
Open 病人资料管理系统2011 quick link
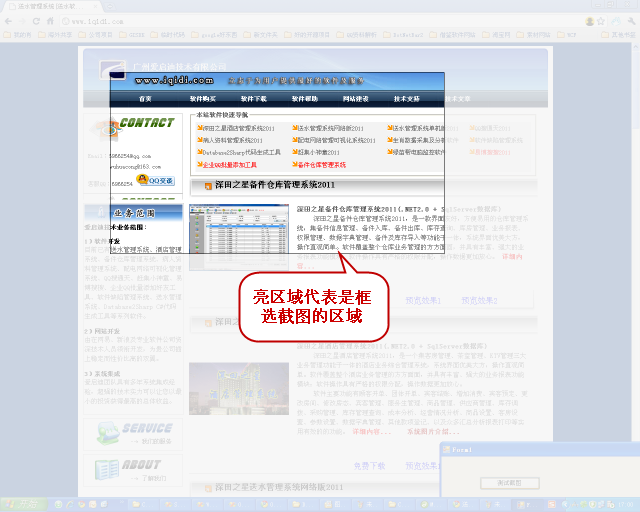233,140
